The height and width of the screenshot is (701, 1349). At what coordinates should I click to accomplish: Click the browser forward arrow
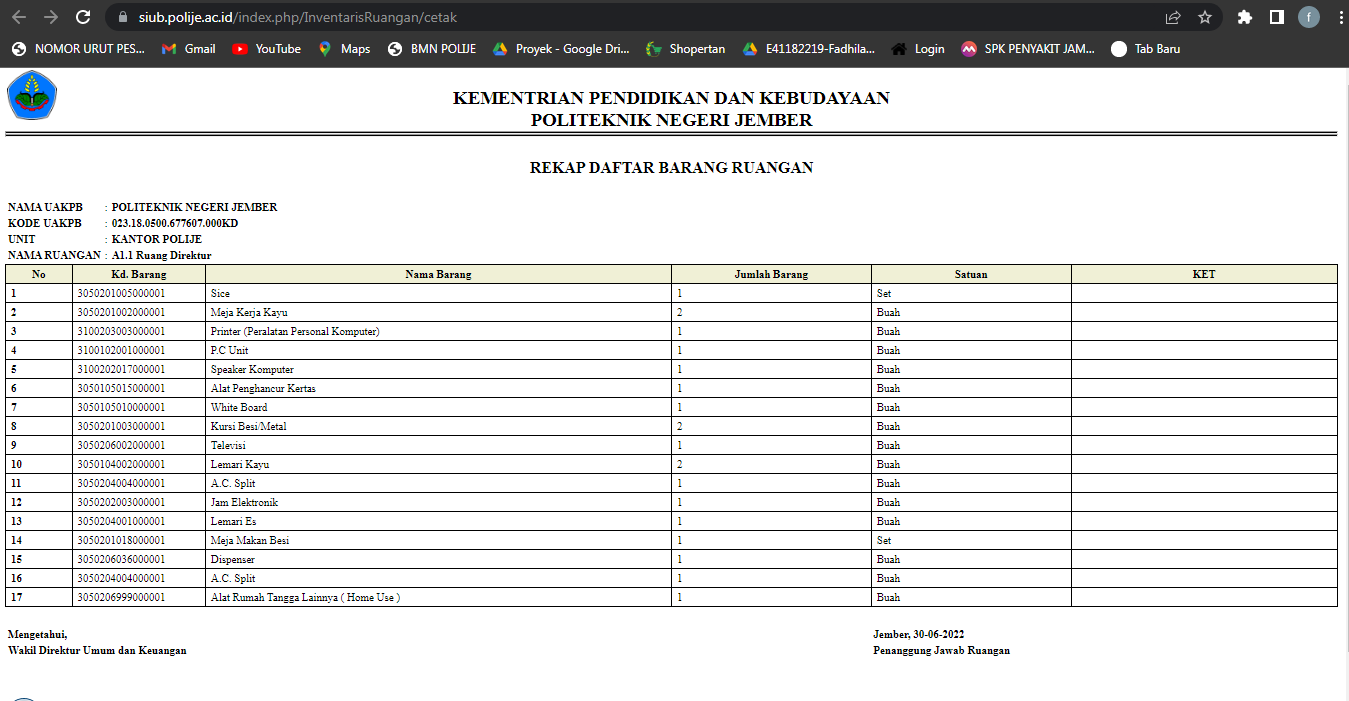pyautogui.click(x=51, y=17)
